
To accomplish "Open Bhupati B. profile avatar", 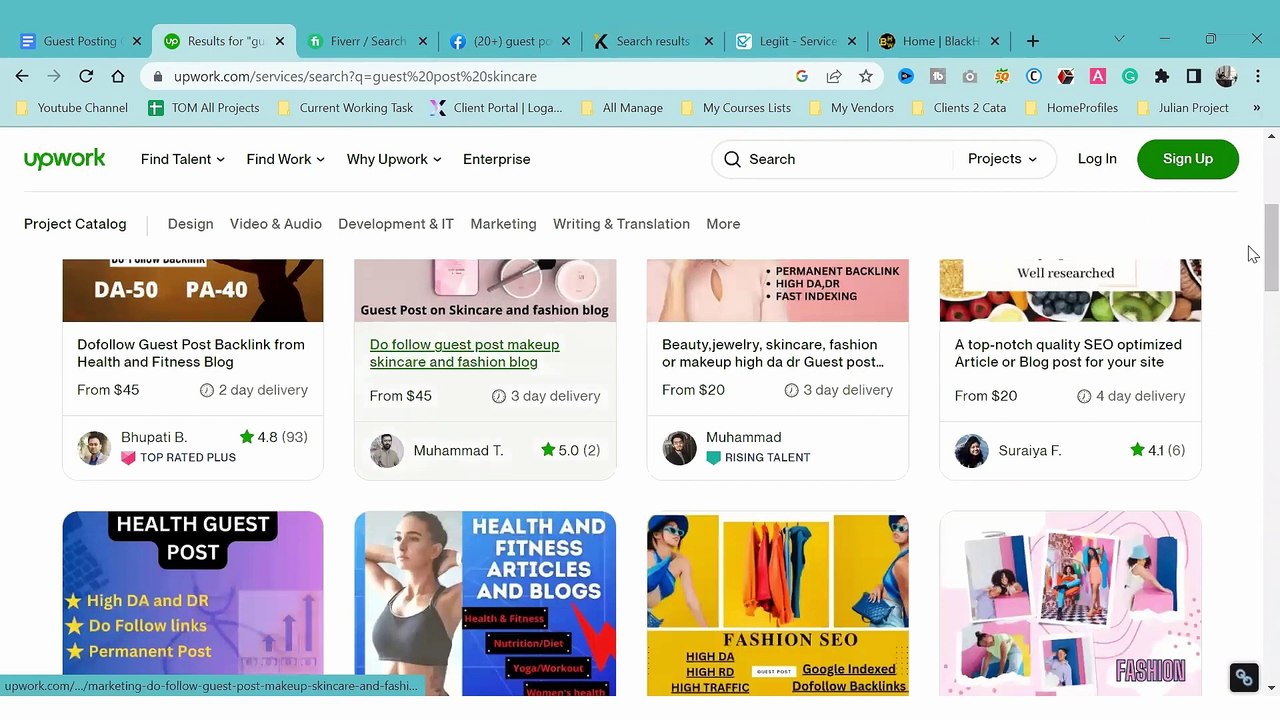I will click(x=94, y=448).
